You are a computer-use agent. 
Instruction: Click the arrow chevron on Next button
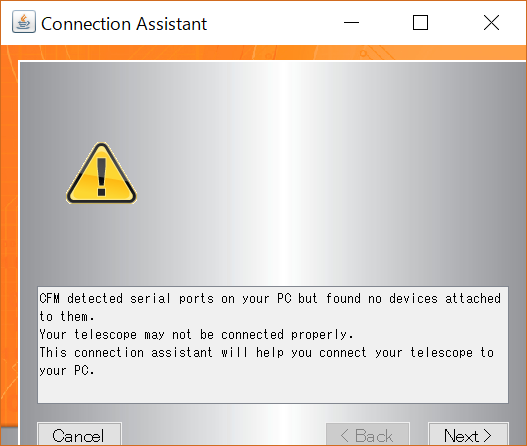(488, 436)
